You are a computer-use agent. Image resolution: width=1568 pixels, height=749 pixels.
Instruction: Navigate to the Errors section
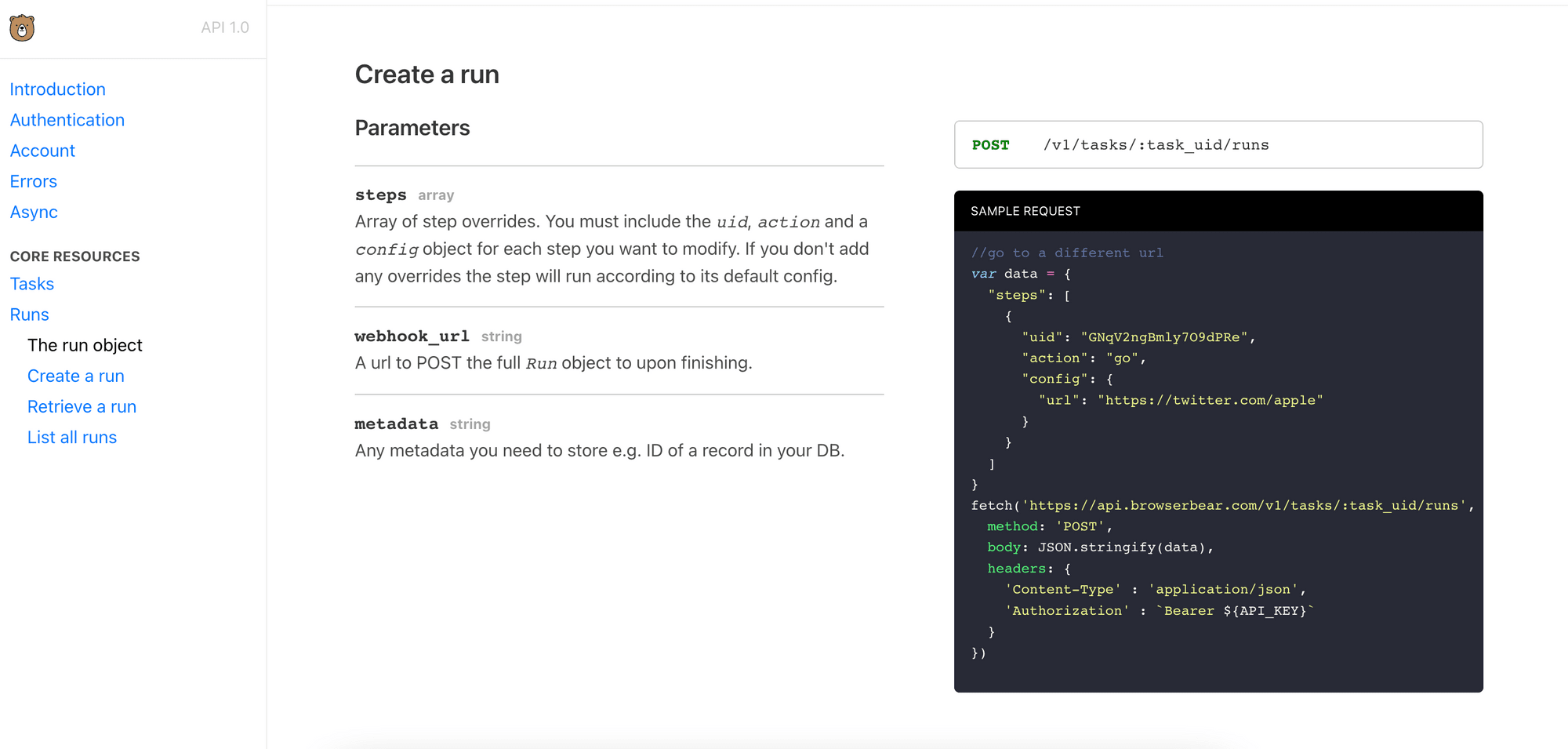(x=33, y=181)
